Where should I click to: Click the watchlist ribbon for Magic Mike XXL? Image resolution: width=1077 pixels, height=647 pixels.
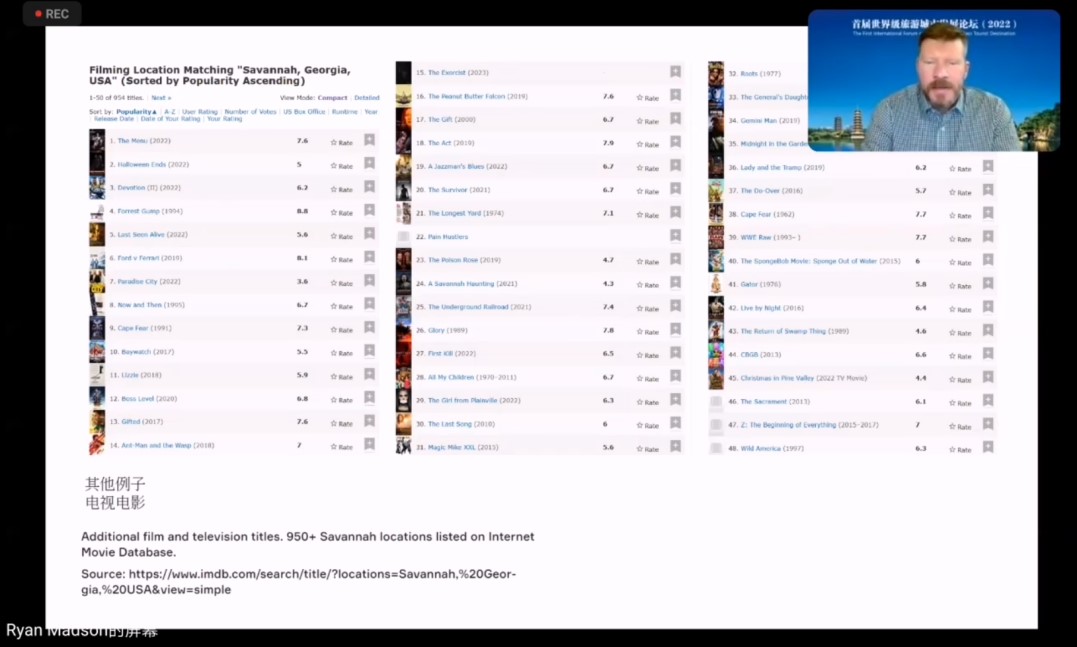pos(675,447)
